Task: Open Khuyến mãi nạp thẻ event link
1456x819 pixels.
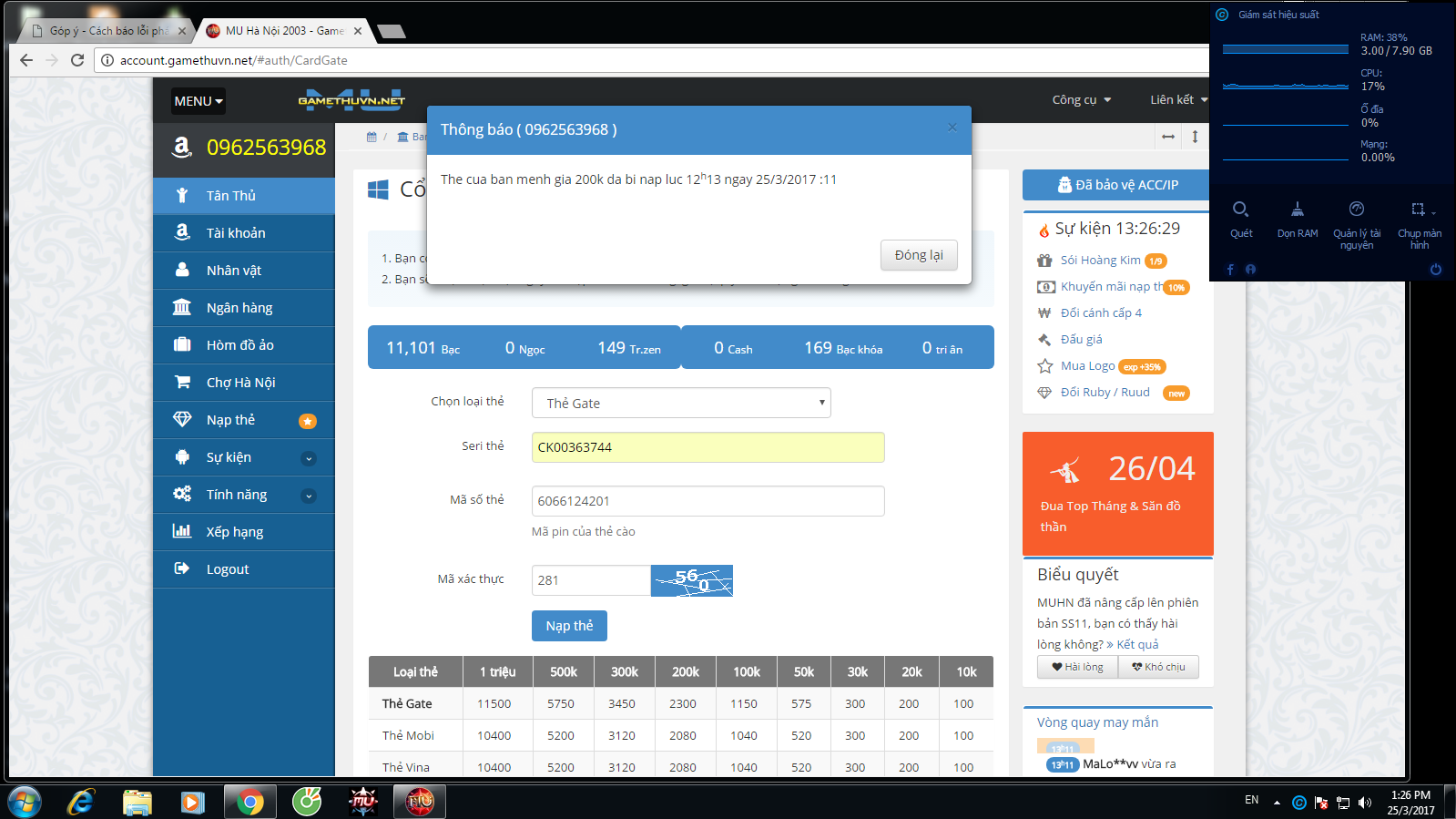Action: pos(1112,287)
